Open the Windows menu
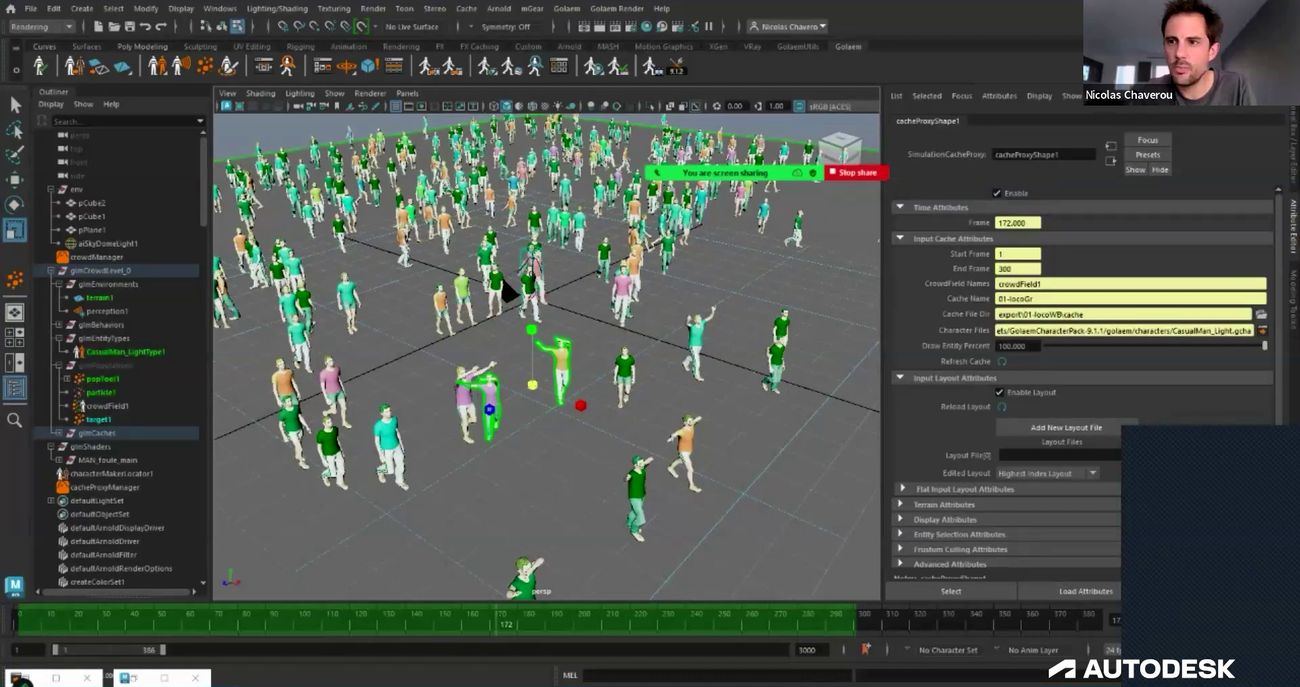This screenshot has width=1300, height=687. click(220, 9)
